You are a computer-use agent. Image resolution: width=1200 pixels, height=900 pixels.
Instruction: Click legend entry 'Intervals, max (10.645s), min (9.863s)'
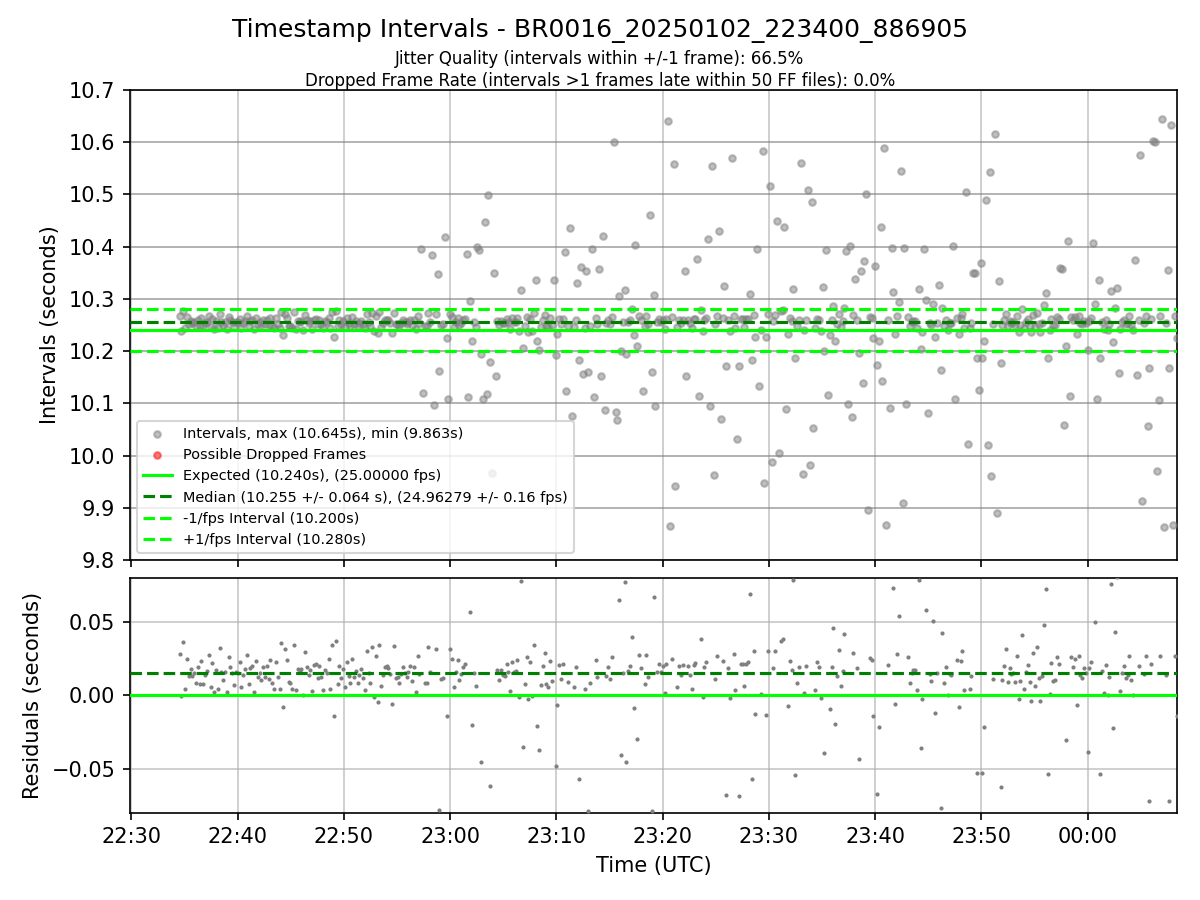(323, 433)
